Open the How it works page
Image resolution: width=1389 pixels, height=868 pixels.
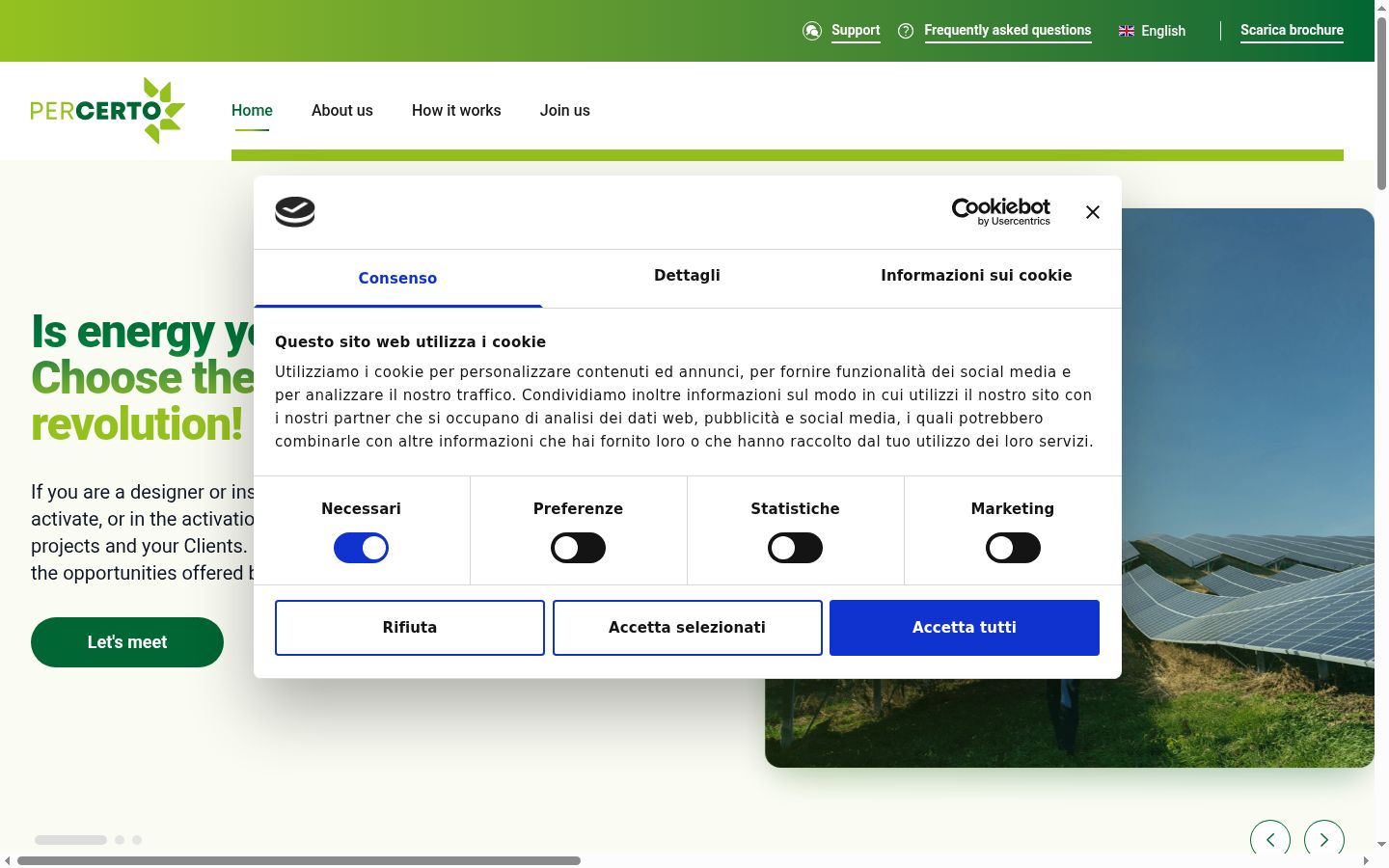(456, 110)
